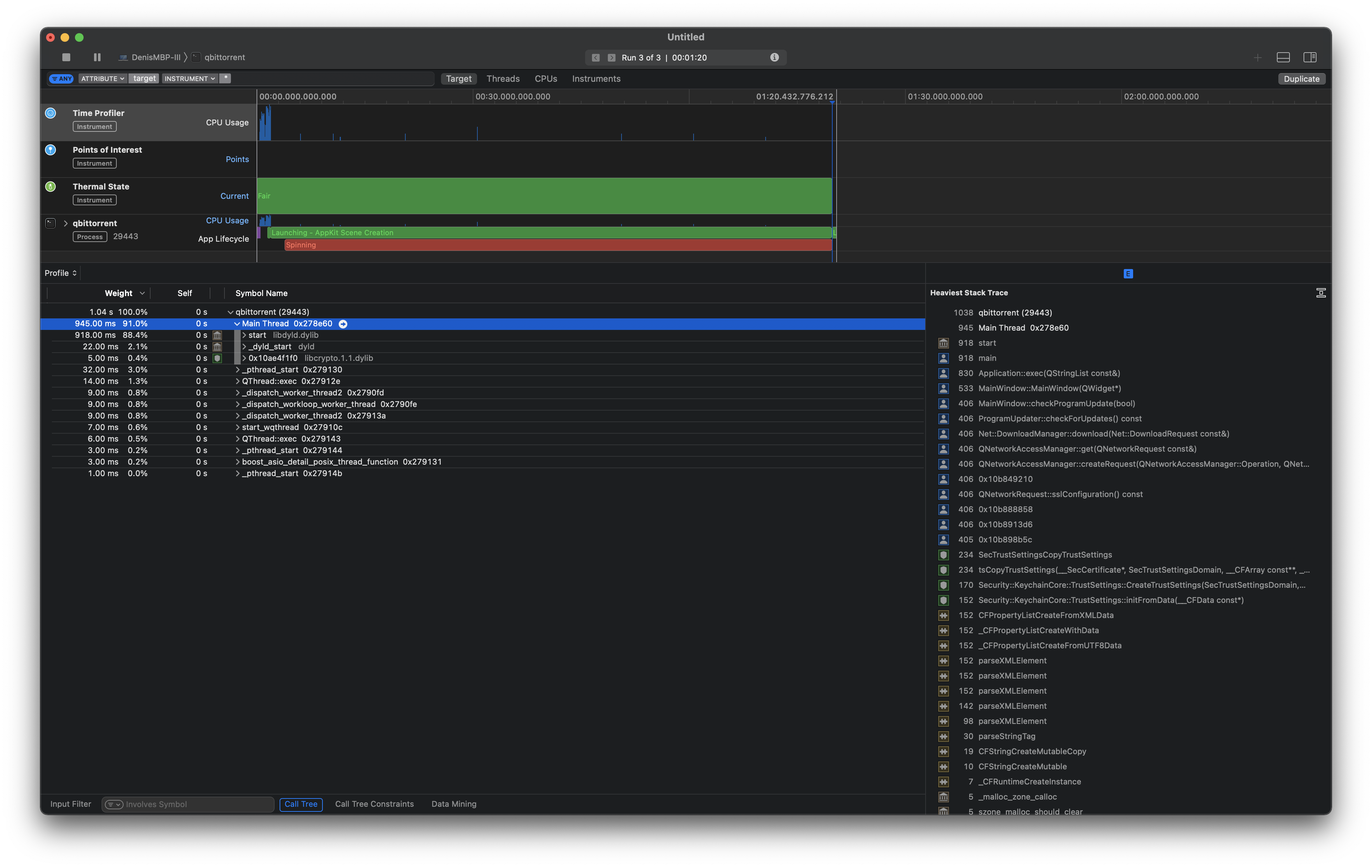Click the previous run arrow
1372x868 pixels.
596,58
